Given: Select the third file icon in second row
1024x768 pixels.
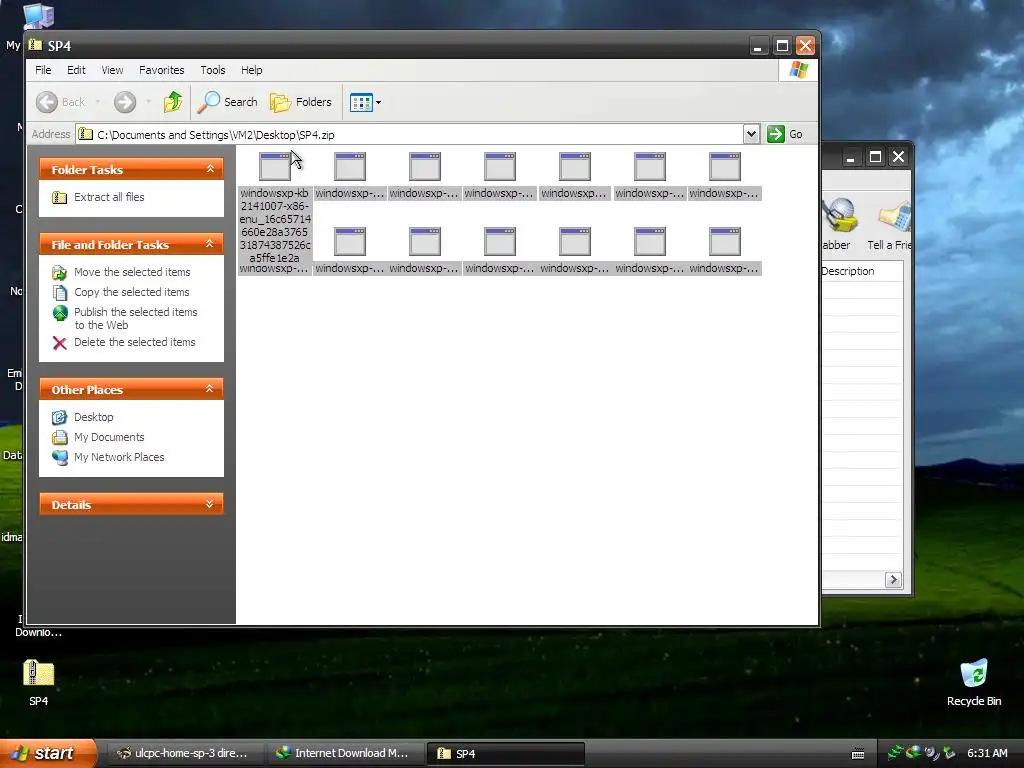Looking at the screenshot, I should click(x=424, y=242).
